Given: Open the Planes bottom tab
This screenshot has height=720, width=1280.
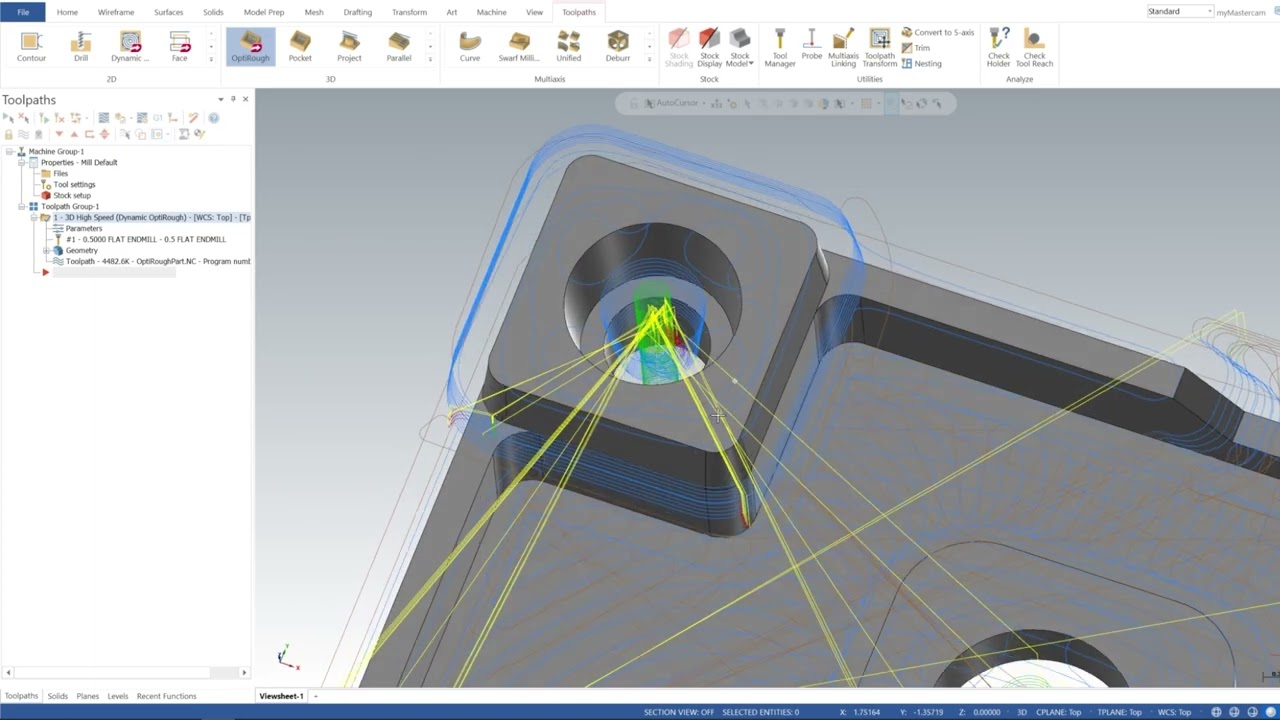Looking at the screenshot, I should 87,696.
